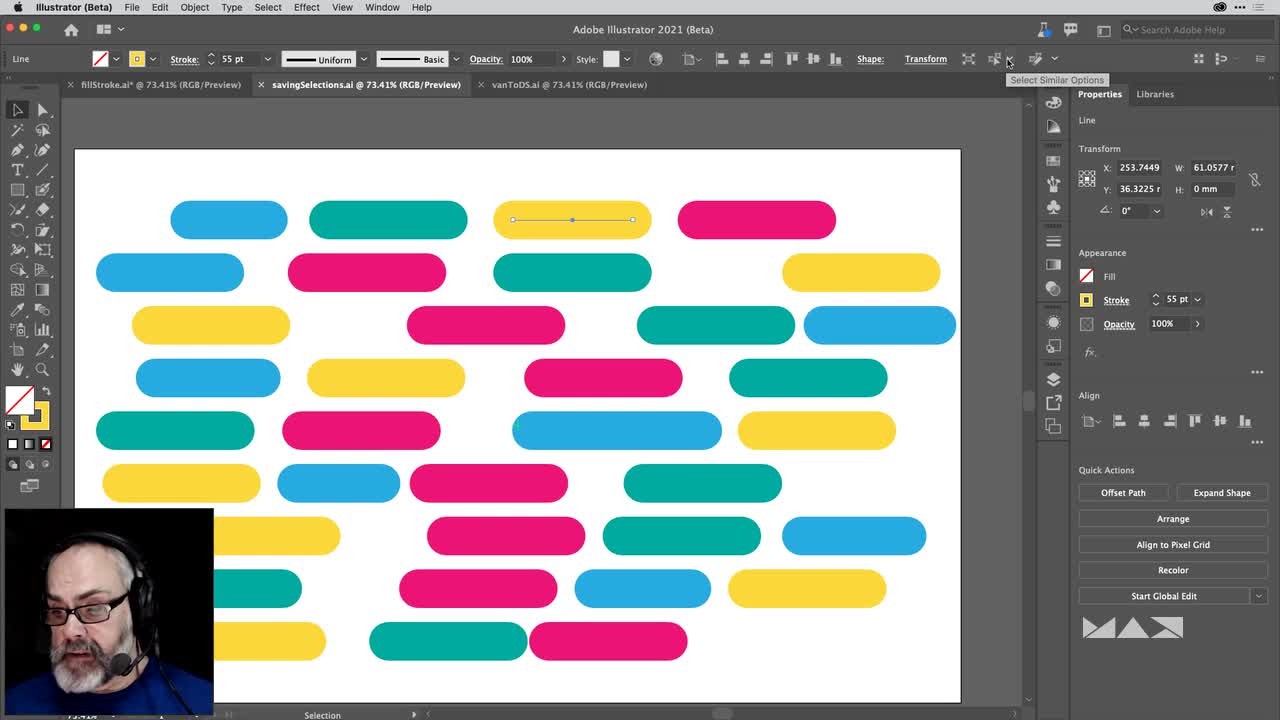This screenshot has height=720, width=1280.
Task: Flip horizontally in Transform section
Action: point(1207,211)
